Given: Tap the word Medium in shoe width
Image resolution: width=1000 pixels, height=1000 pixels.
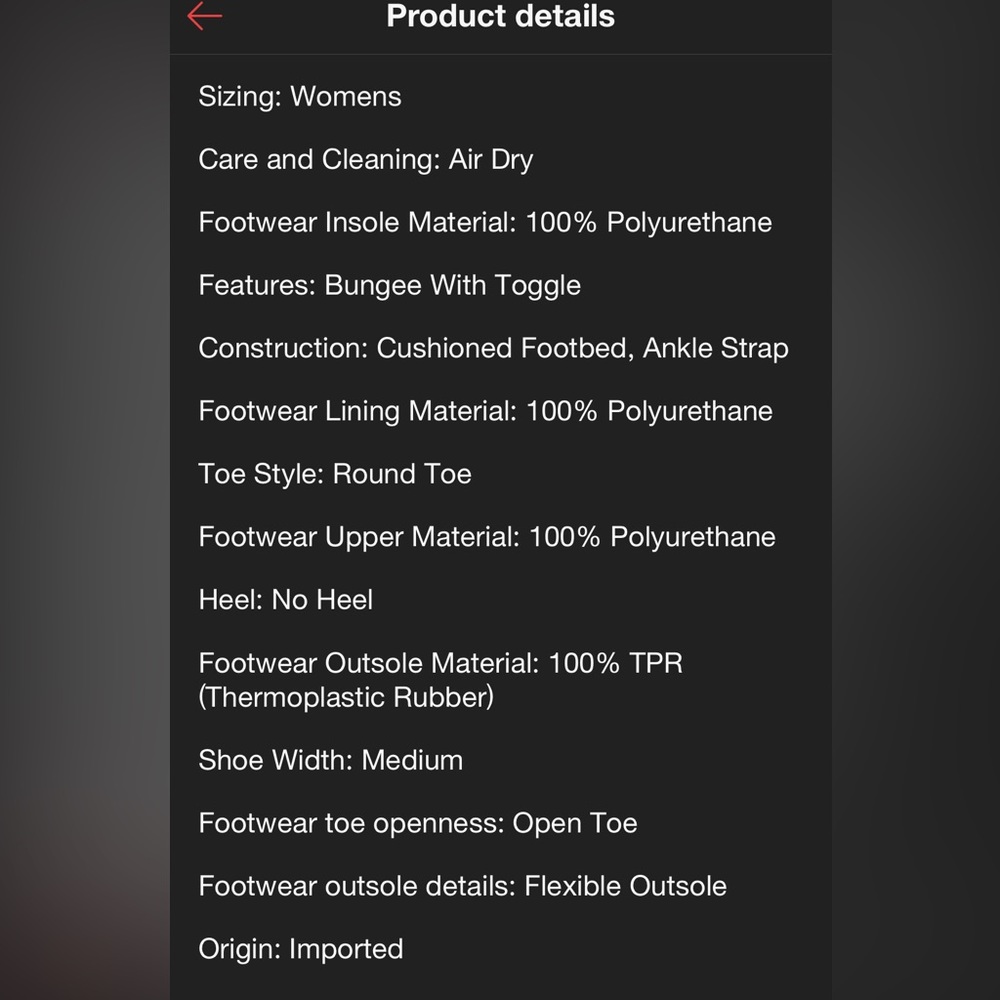Looking at the screenshot, I should point(412,760).
